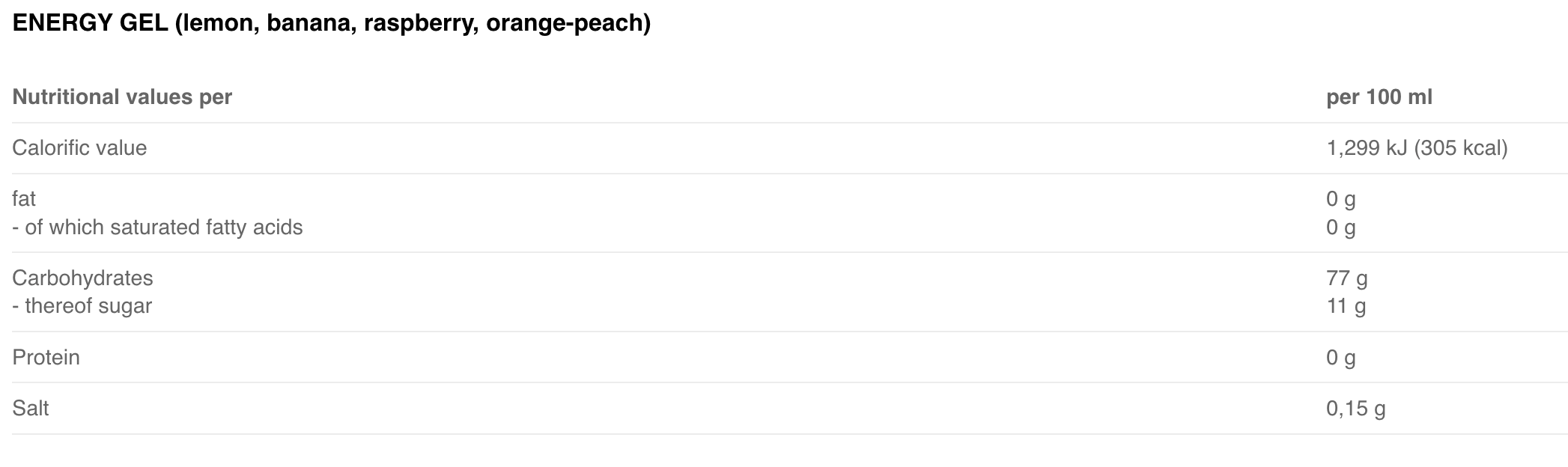Image resolution: width=1568 pixels, height=467 pixels.
Task: Click the 0 g value for Protein
Action: tap(1340, 358)
